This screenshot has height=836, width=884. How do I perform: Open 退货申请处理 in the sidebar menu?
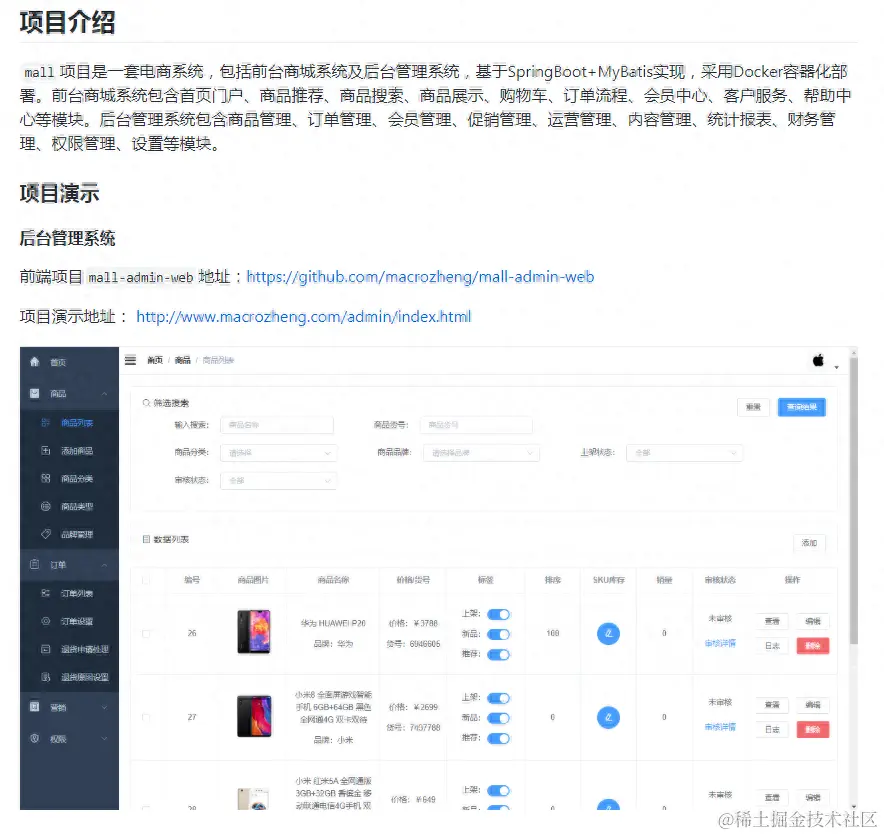click(69, 649)
